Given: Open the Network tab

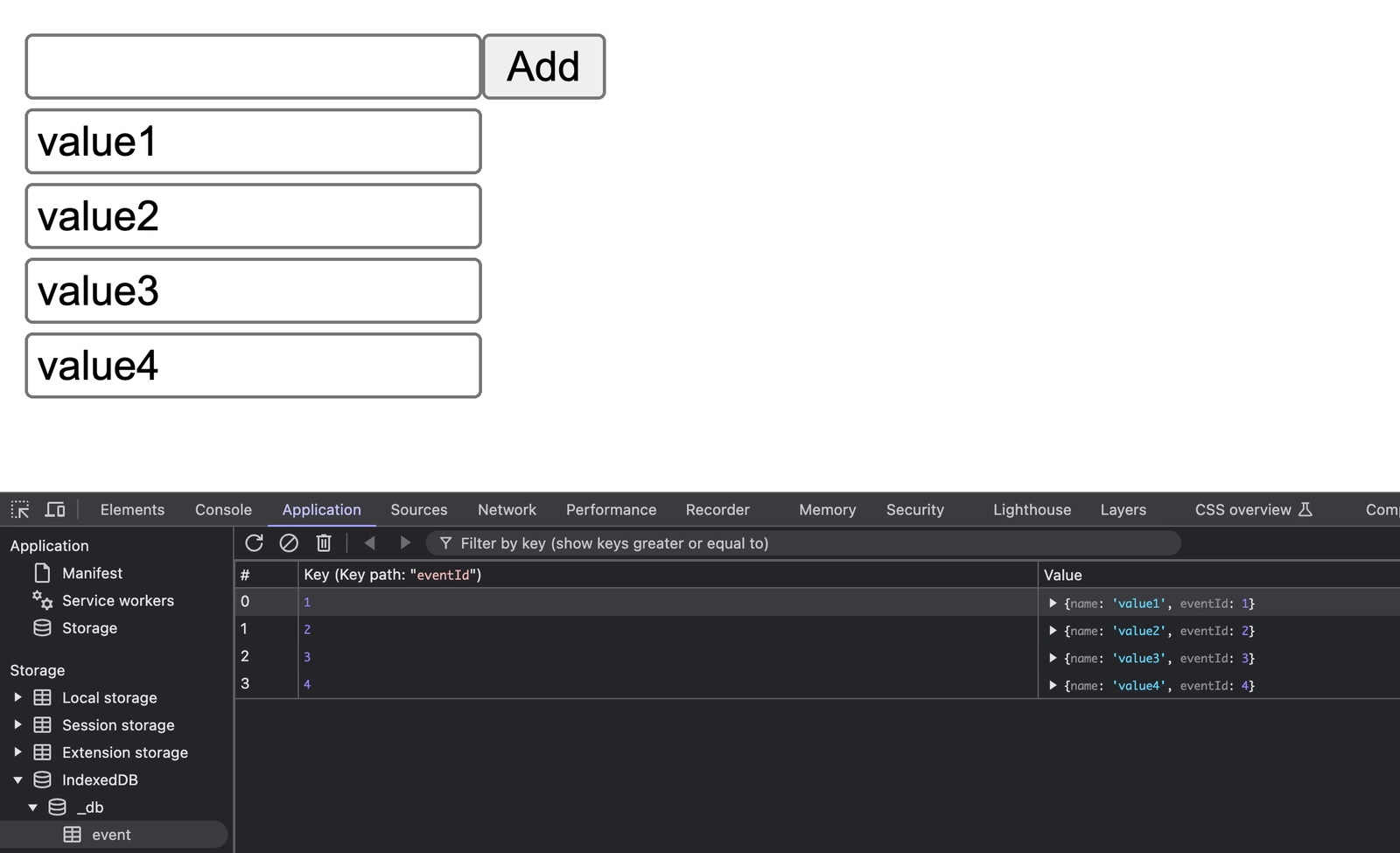Looking at the screenshot, I should point(507,509).
